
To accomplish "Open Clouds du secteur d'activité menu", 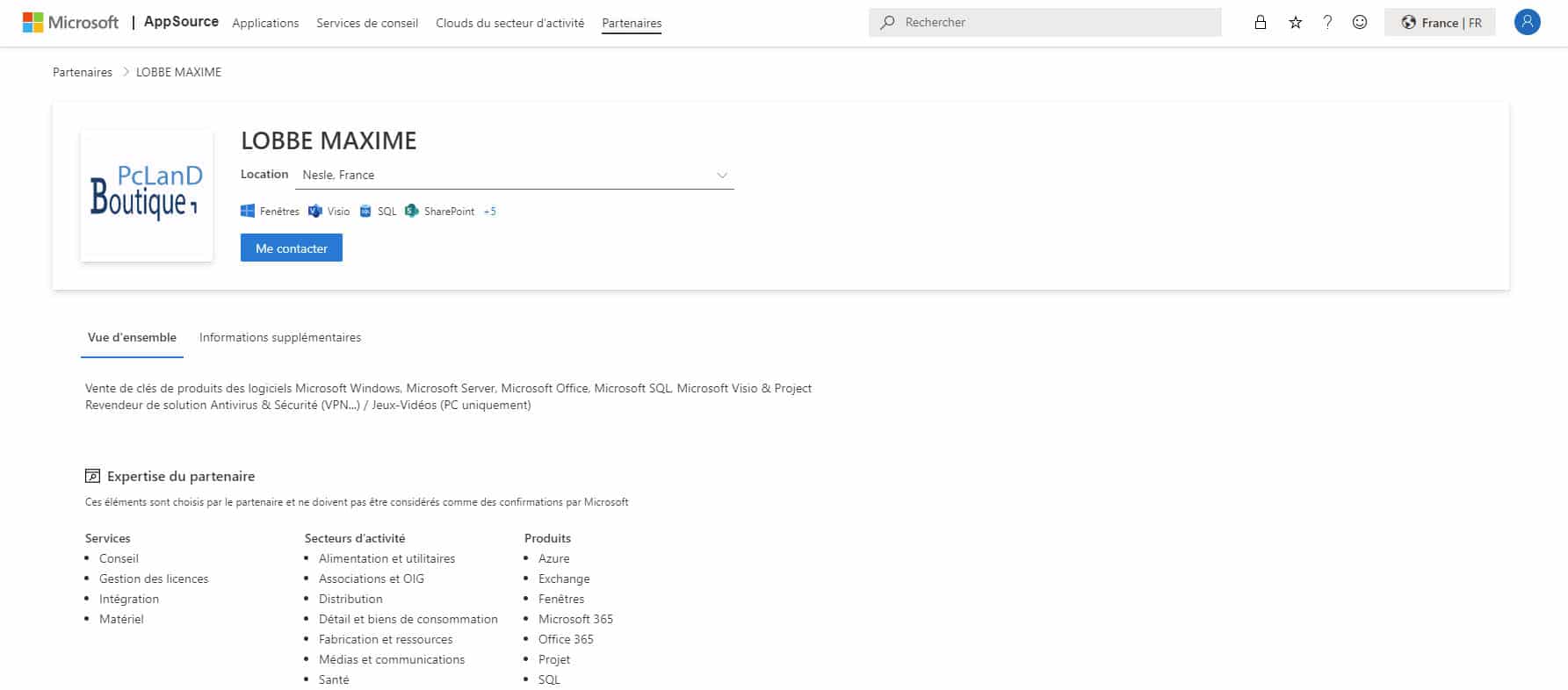I will (509, 23).
